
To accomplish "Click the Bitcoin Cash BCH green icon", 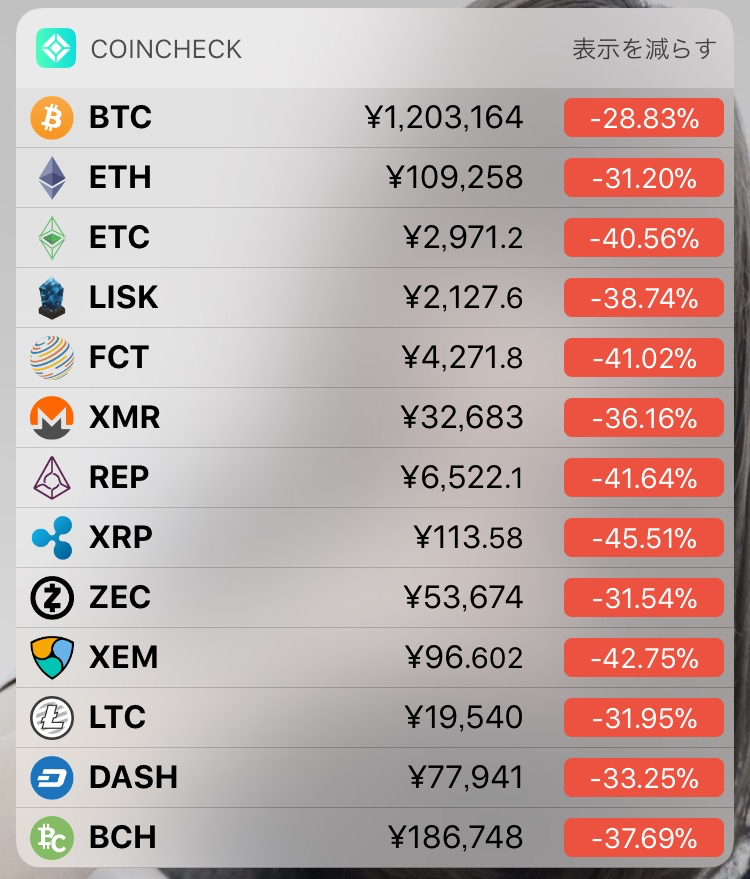I will click(52, 838).
